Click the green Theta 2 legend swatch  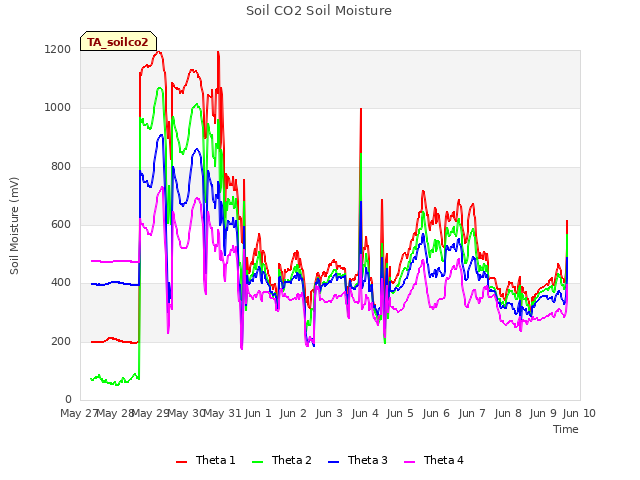pyautogui.click(x=258, y=462)
